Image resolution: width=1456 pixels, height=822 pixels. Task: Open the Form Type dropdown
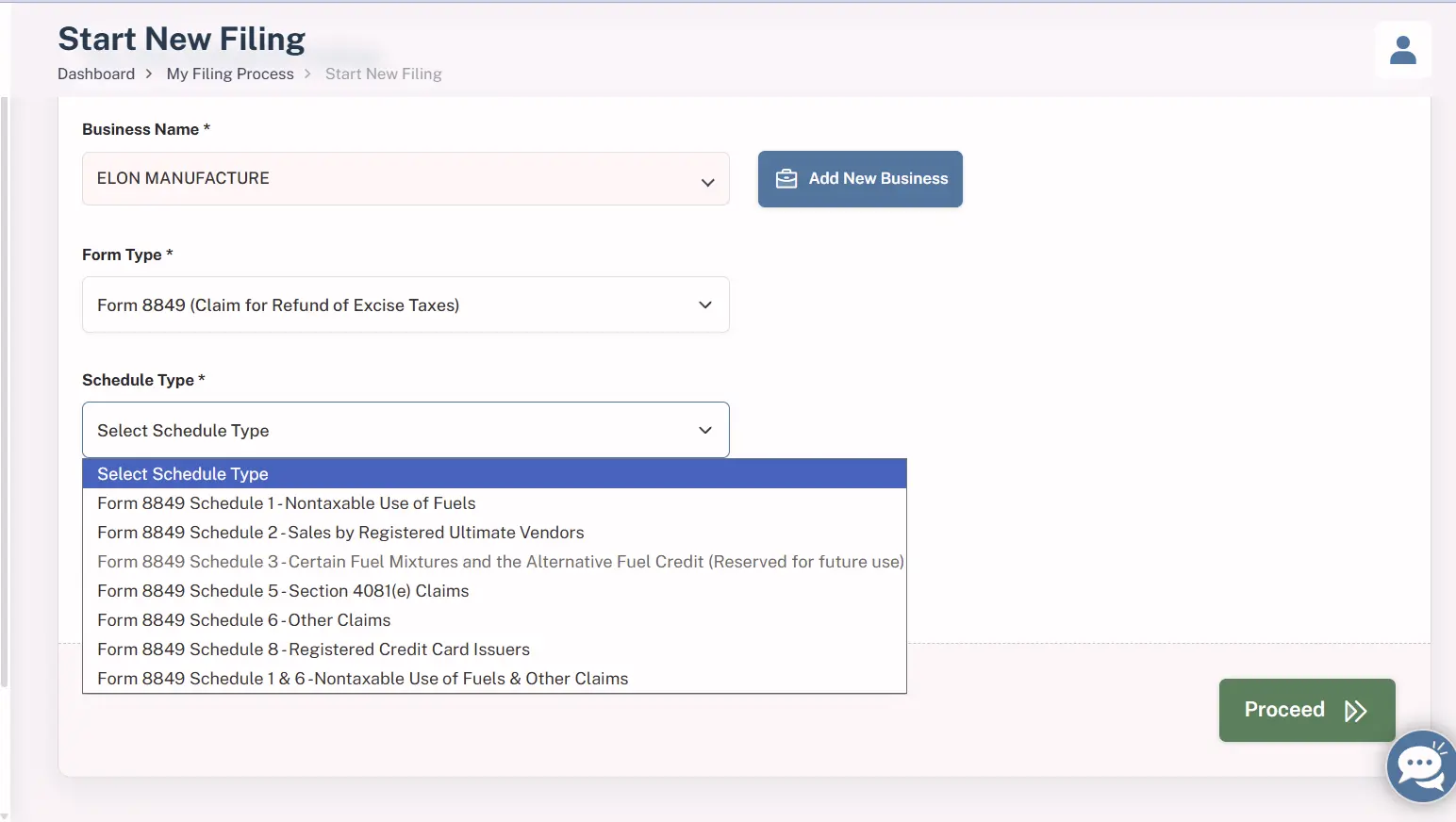405,304
